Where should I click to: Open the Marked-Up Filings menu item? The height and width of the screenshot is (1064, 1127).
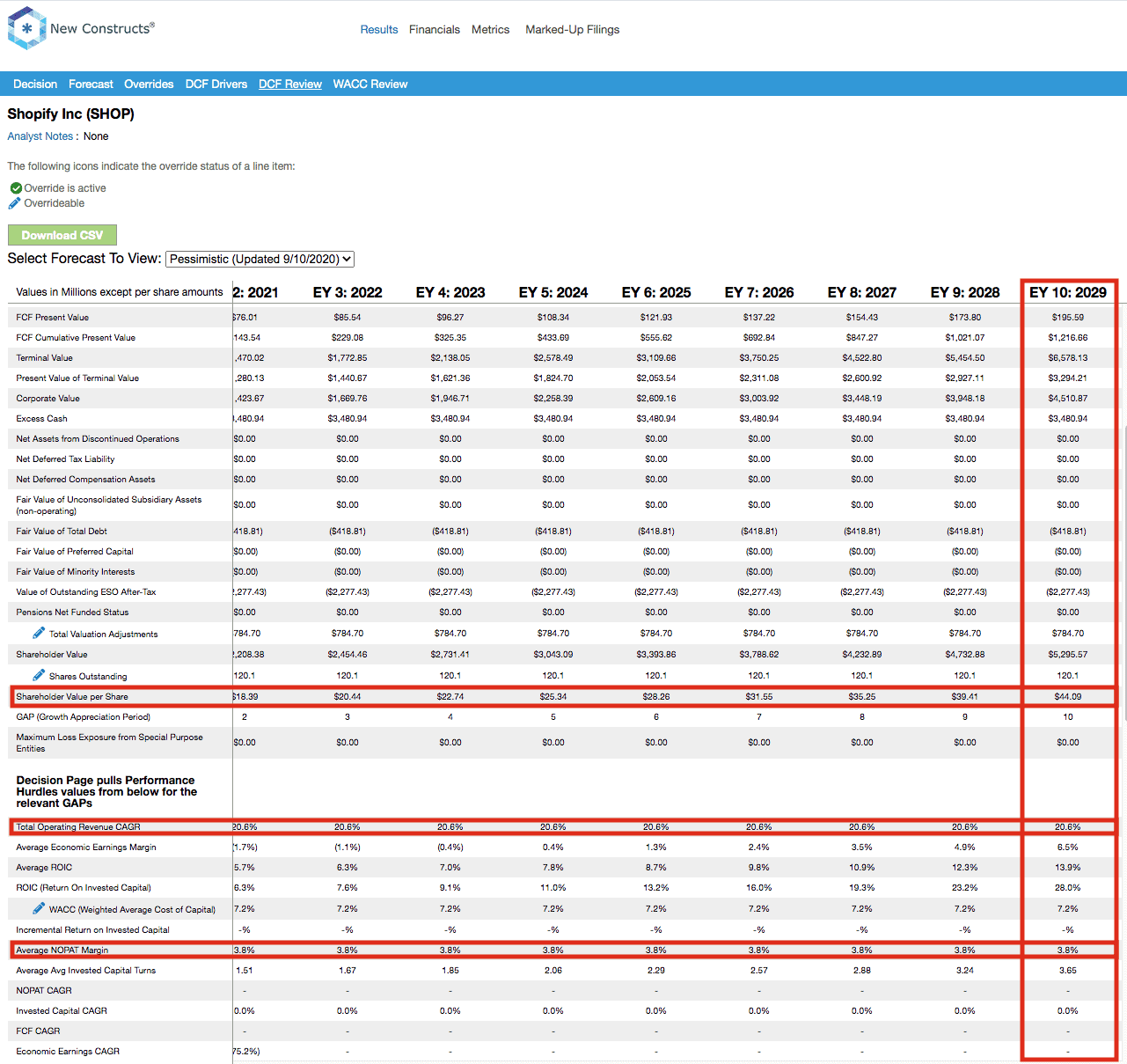pyautogui.click(x=573, y=30)
